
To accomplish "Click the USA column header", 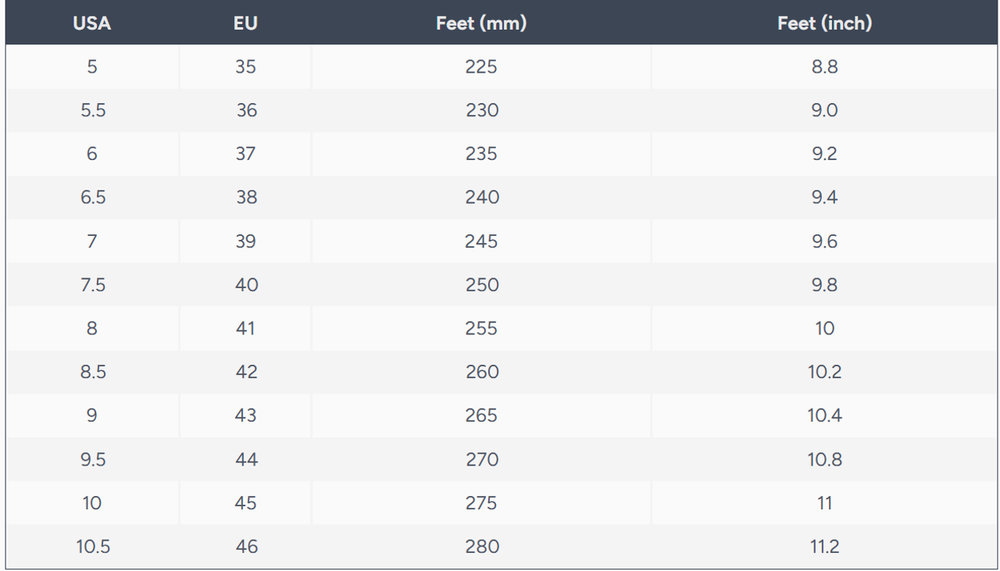I will coord(92,23).
